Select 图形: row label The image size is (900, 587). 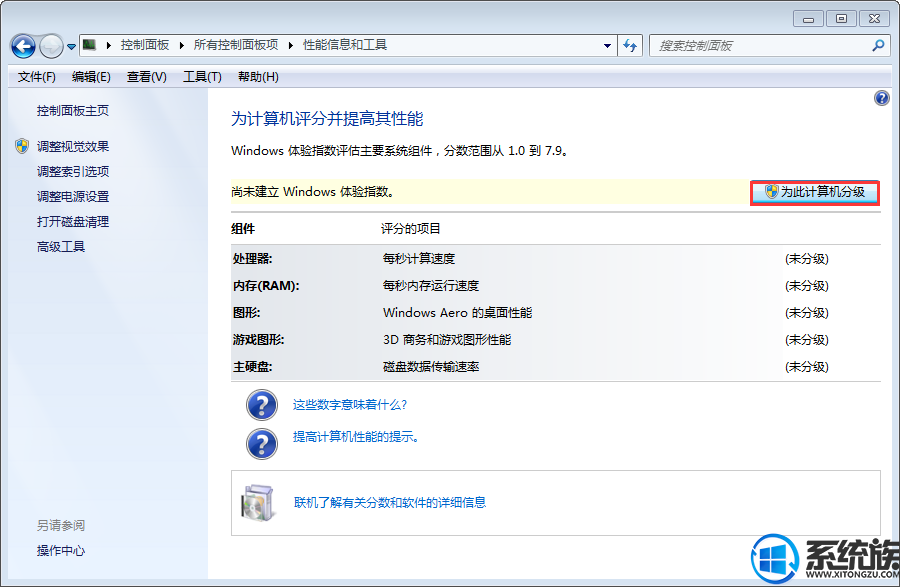coord(246,313)
